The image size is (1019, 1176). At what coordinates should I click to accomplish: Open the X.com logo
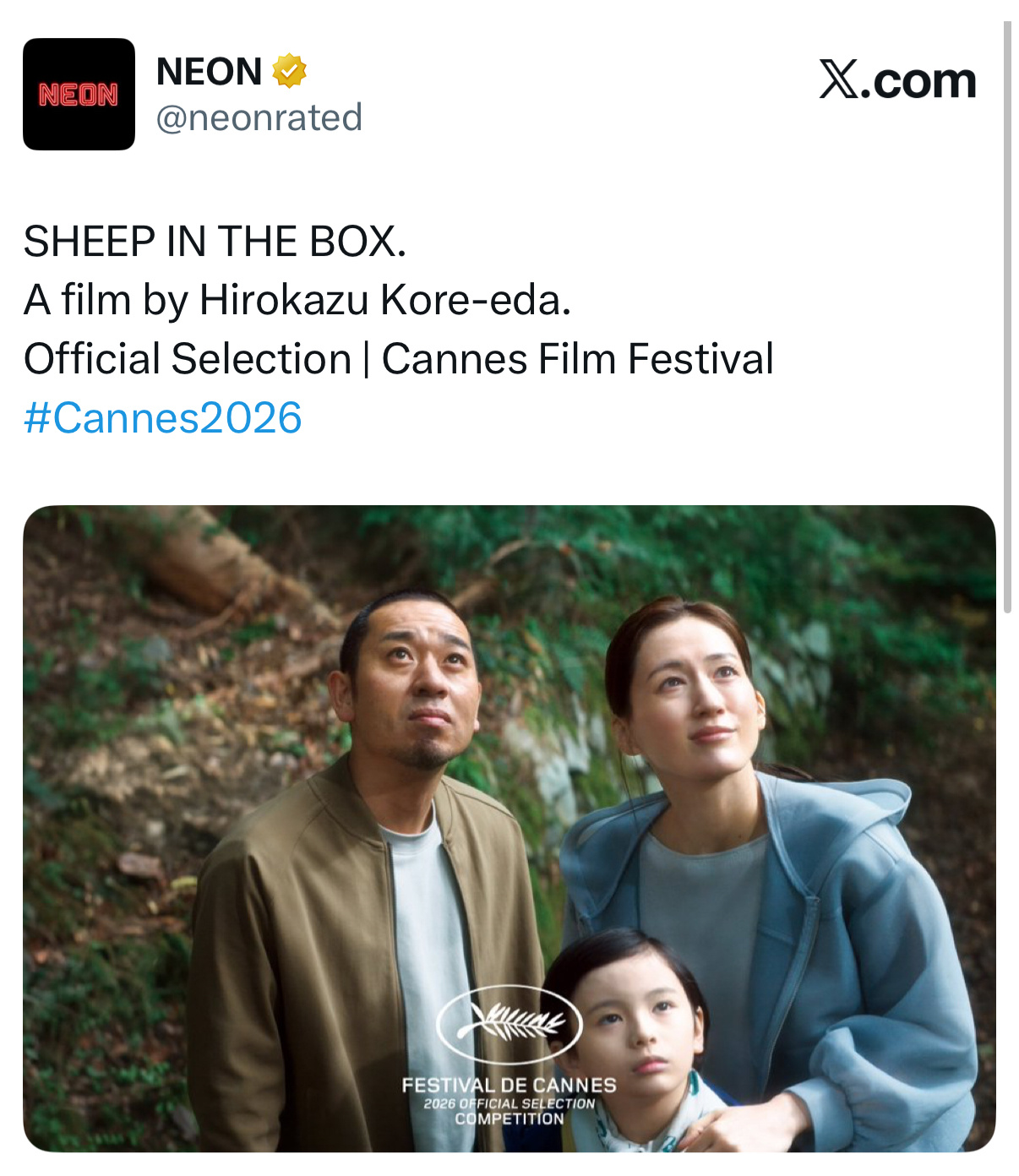897,80
